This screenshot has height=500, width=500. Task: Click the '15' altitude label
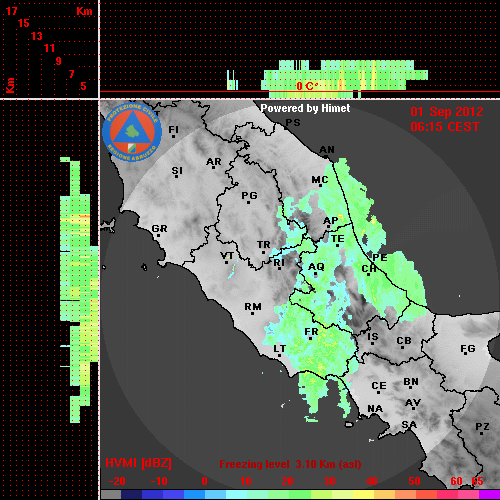[x=24, y=23]
